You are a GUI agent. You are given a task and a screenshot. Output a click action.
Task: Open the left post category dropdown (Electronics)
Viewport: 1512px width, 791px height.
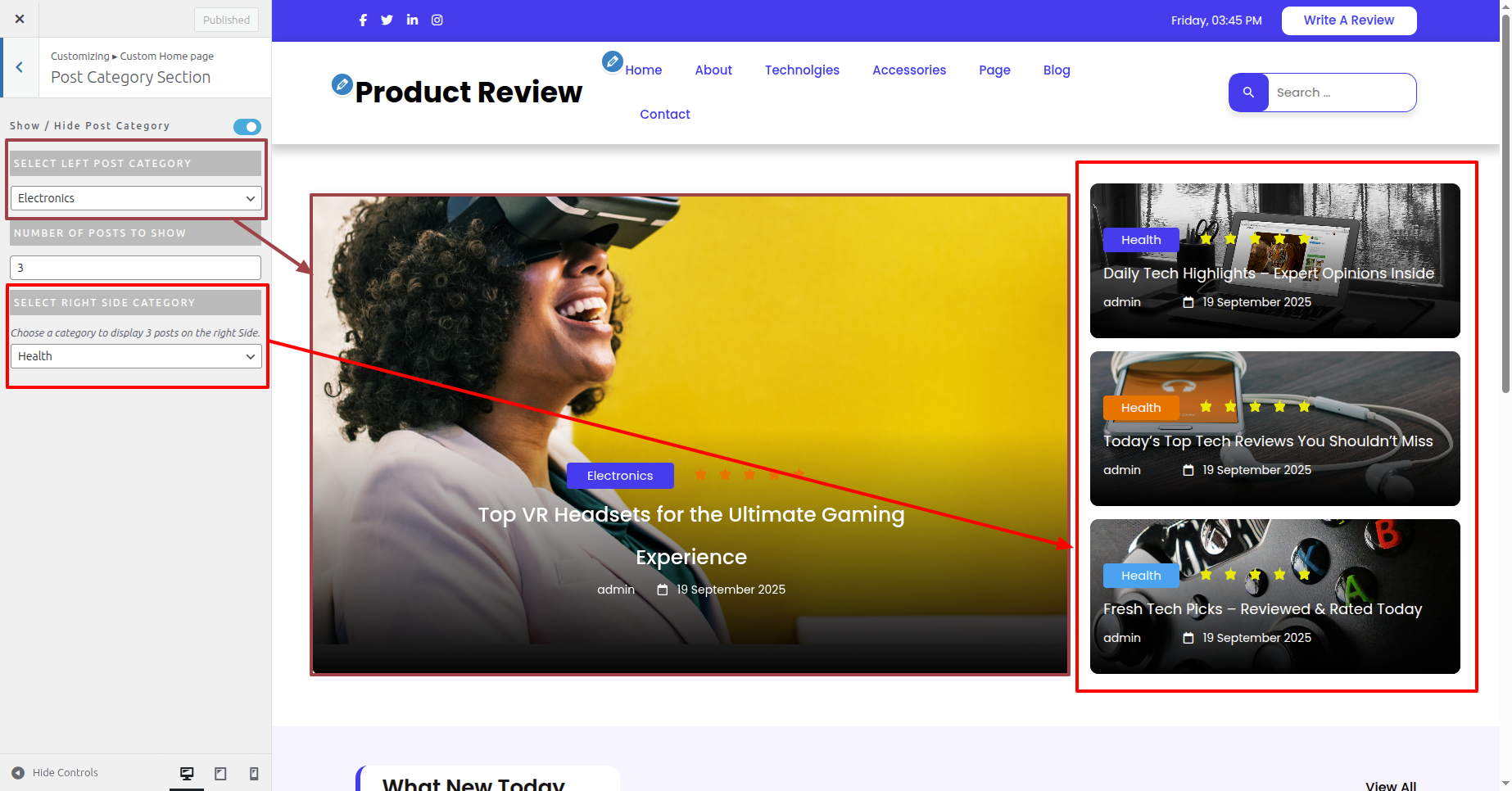pyautogui.click(x=136, y=198)
